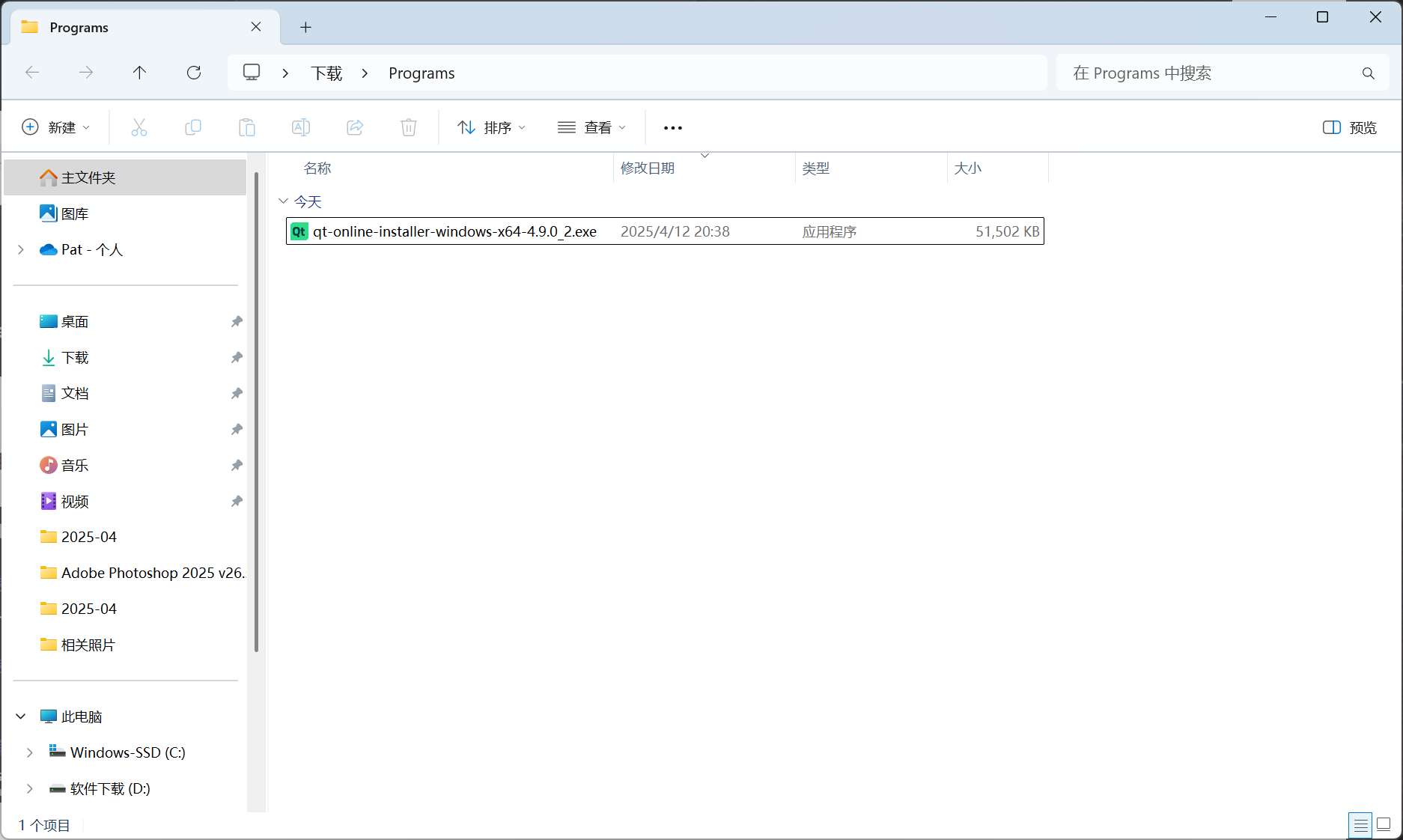
Task: Open a new tab with plus button
Action: pyautogui.click(x=305, y=28)
